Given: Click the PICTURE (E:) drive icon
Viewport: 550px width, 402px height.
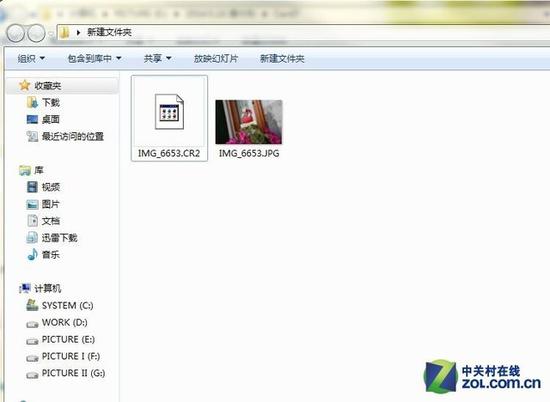Looking at the screenshot, I should (x=32, y=341).
